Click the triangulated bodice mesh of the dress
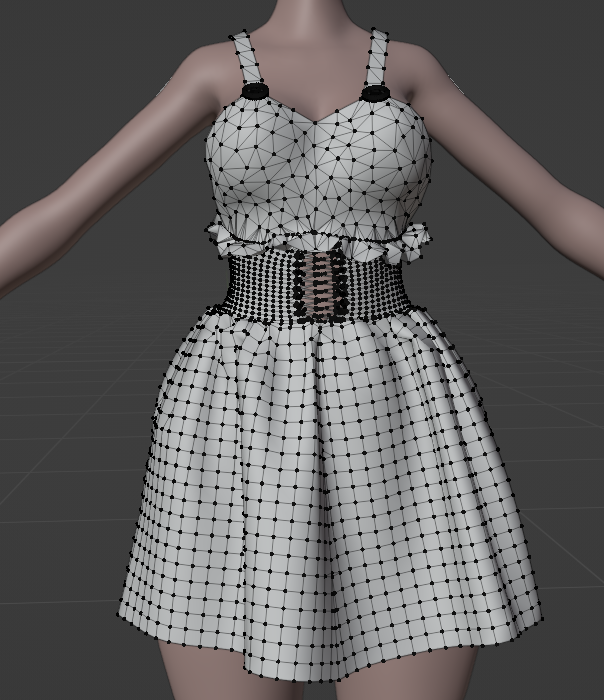 click(x=318, y=170)
